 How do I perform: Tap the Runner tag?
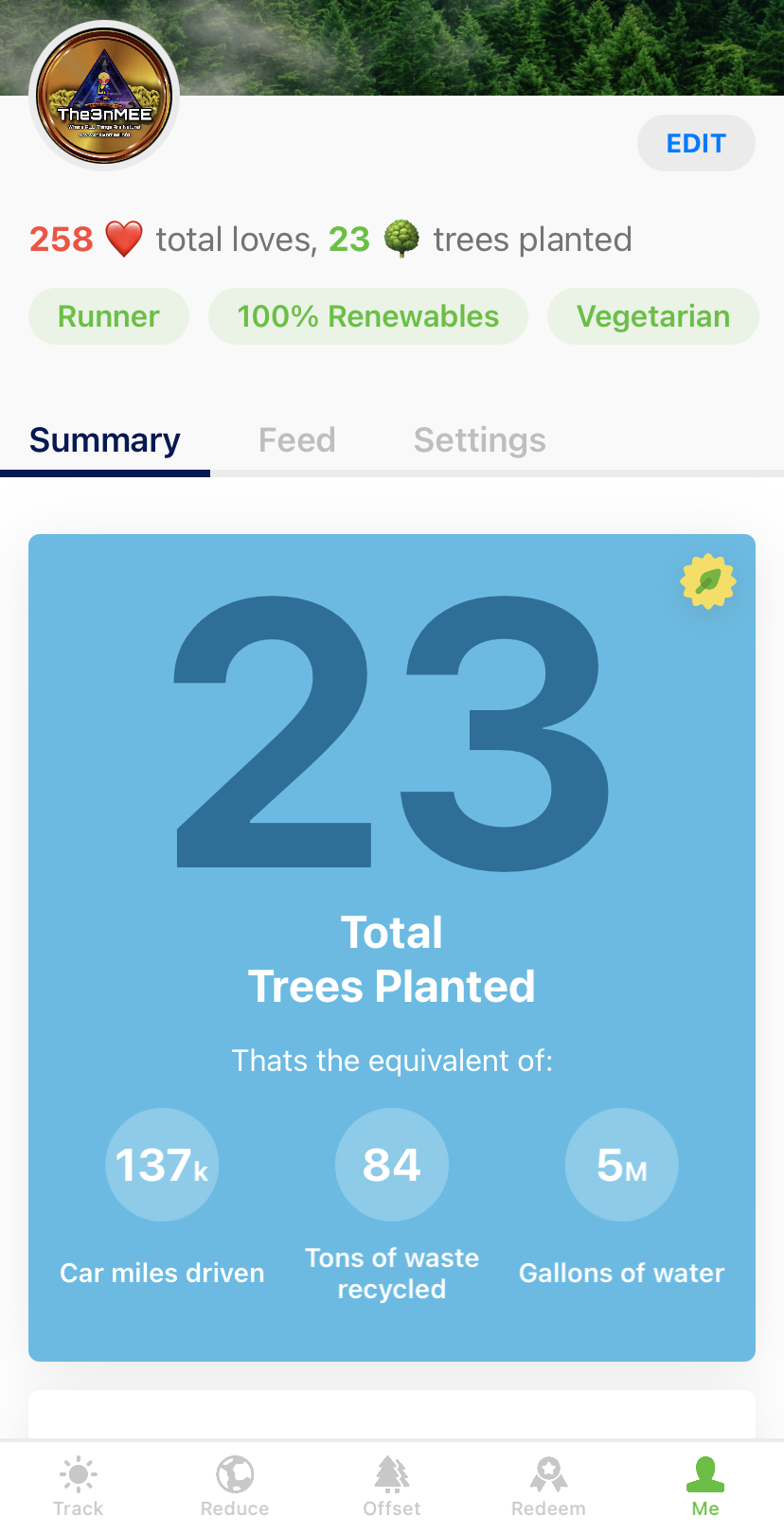tap(109, 316)
